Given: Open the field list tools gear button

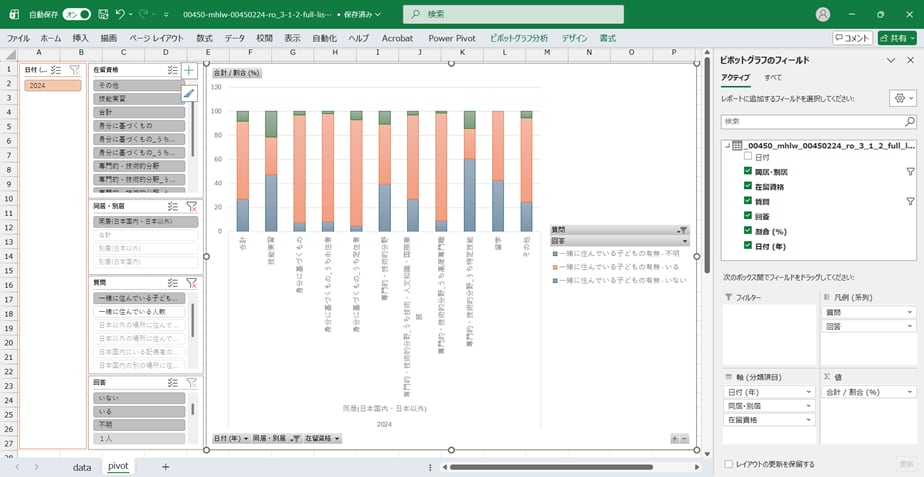Looking at the screenshot, I should (901, 99).
